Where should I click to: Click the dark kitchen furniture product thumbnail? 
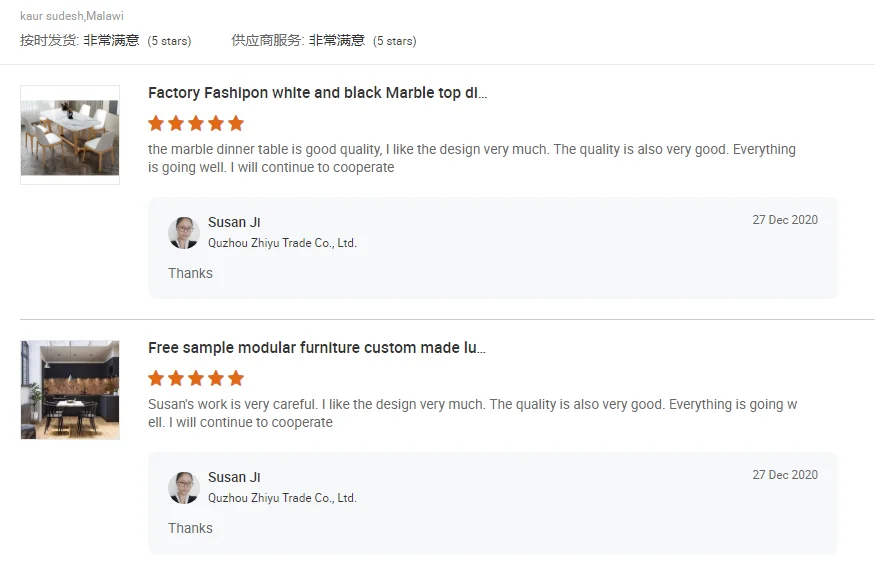pyautogui.click(x=70, y=389)
